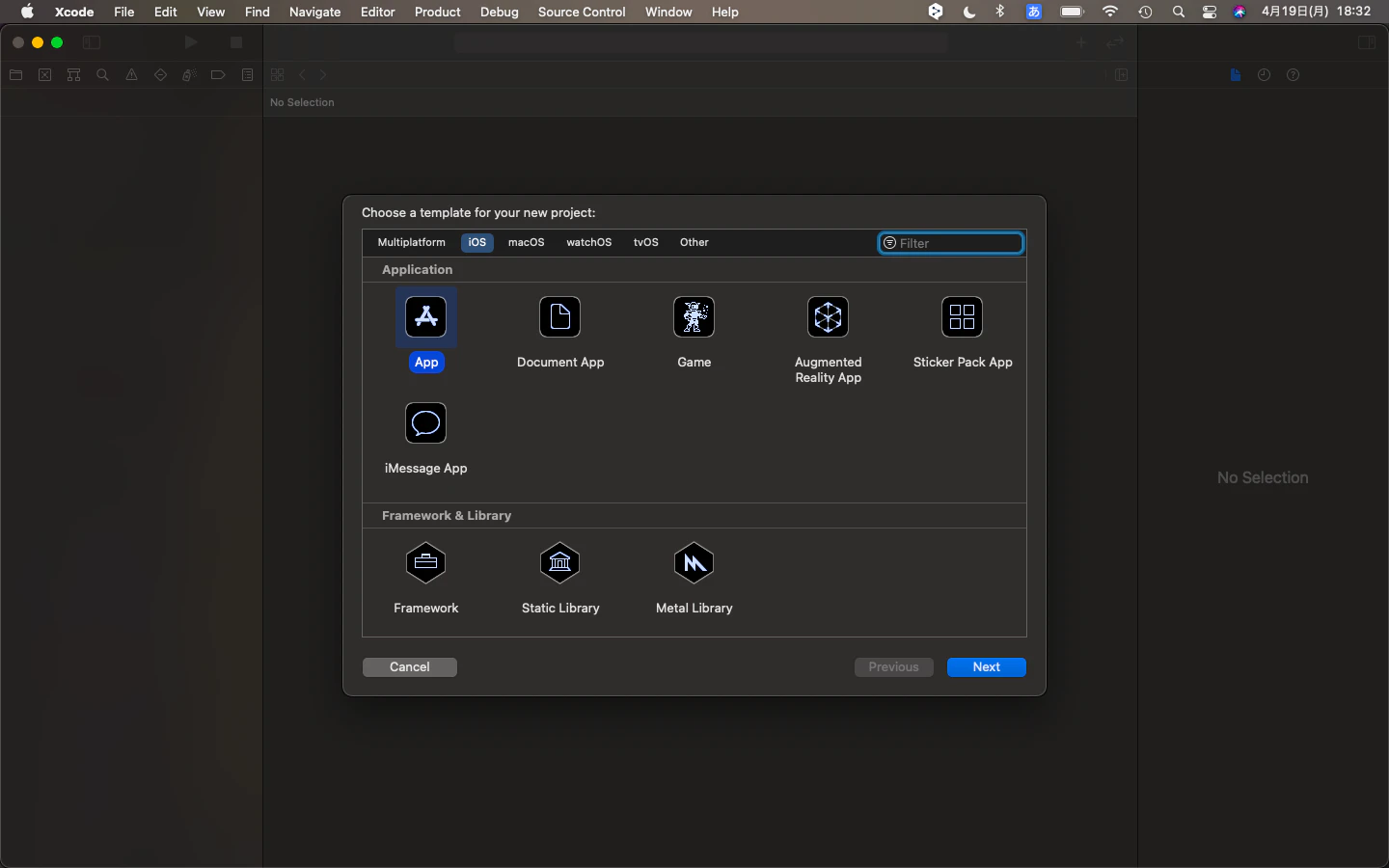
Task: Open the File menu
Action: click(124, 12)
